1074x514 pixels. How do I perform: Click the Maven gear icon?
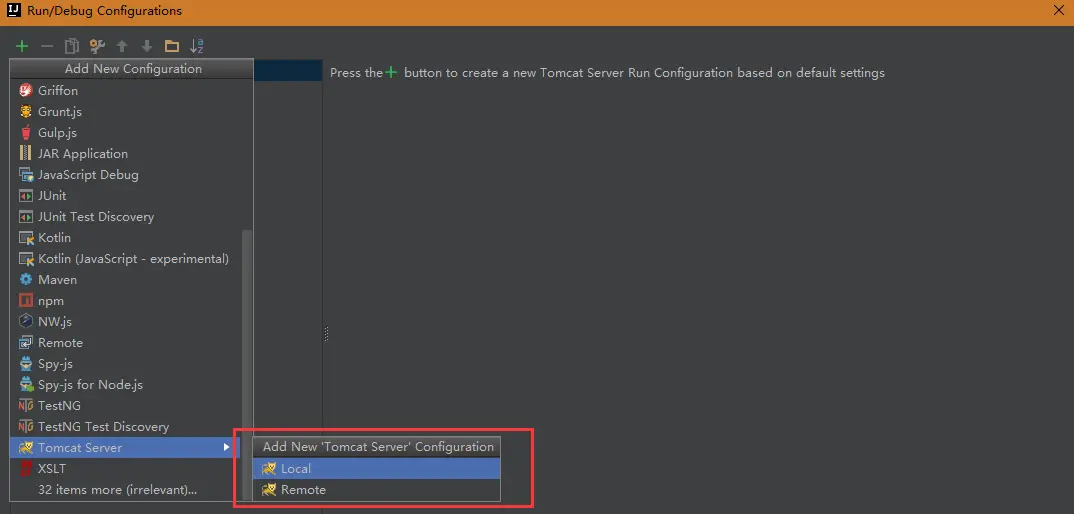point(26,280)
